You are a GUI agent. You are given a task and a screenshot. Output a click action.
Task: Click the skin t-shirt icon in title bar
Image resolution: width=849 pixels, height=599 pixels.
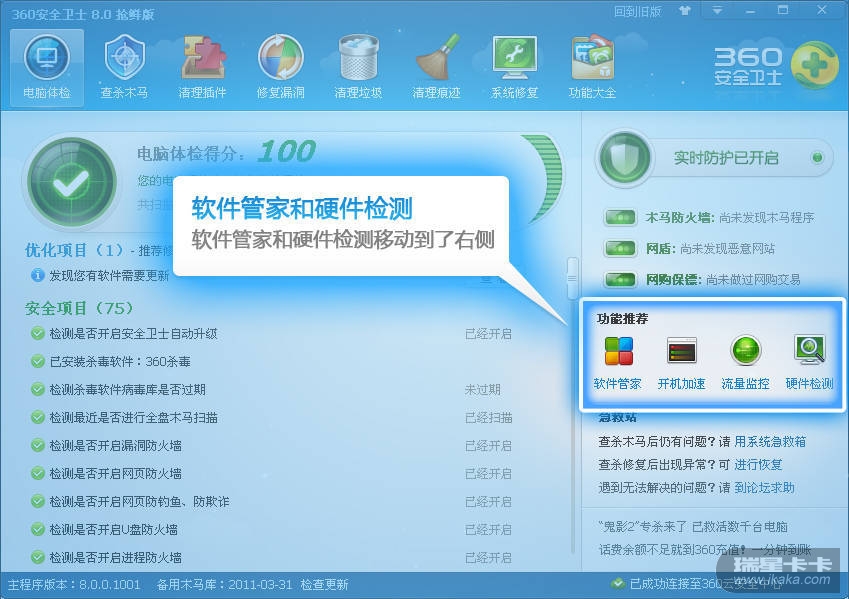685,10
